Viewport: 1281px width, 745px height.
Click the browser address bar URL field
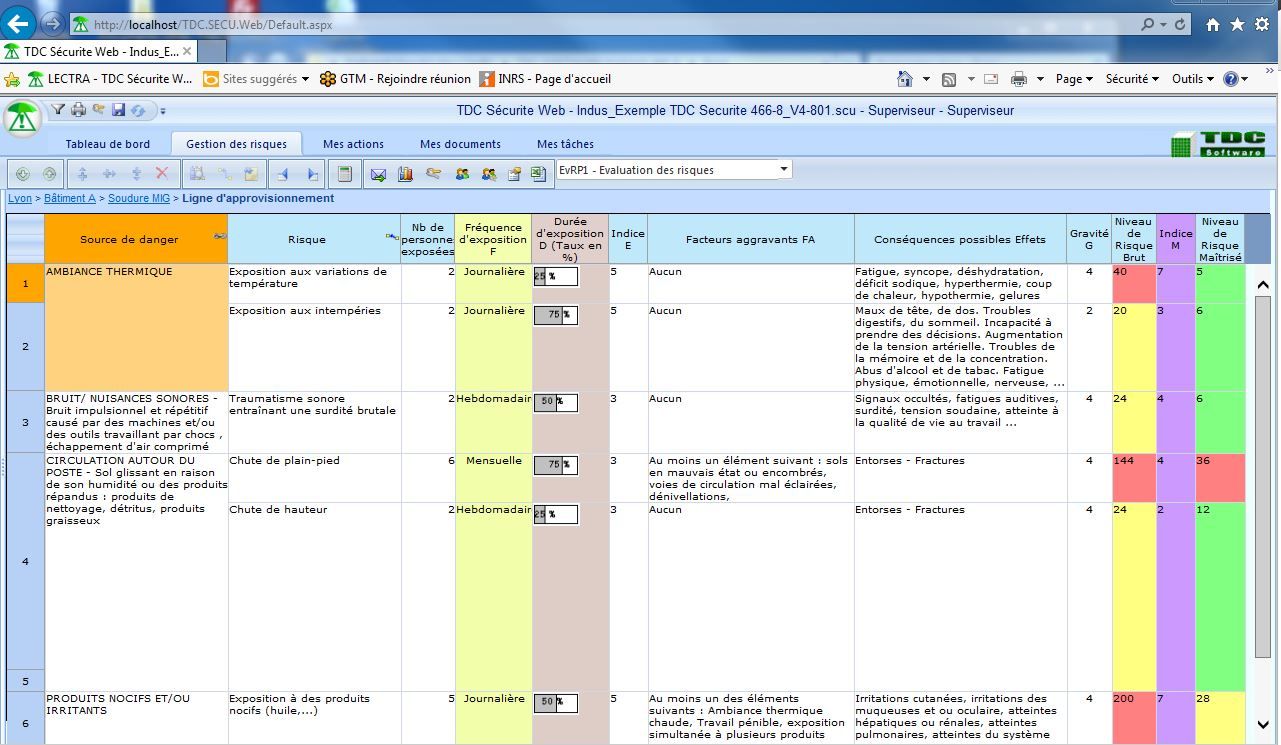pos(600,24)
